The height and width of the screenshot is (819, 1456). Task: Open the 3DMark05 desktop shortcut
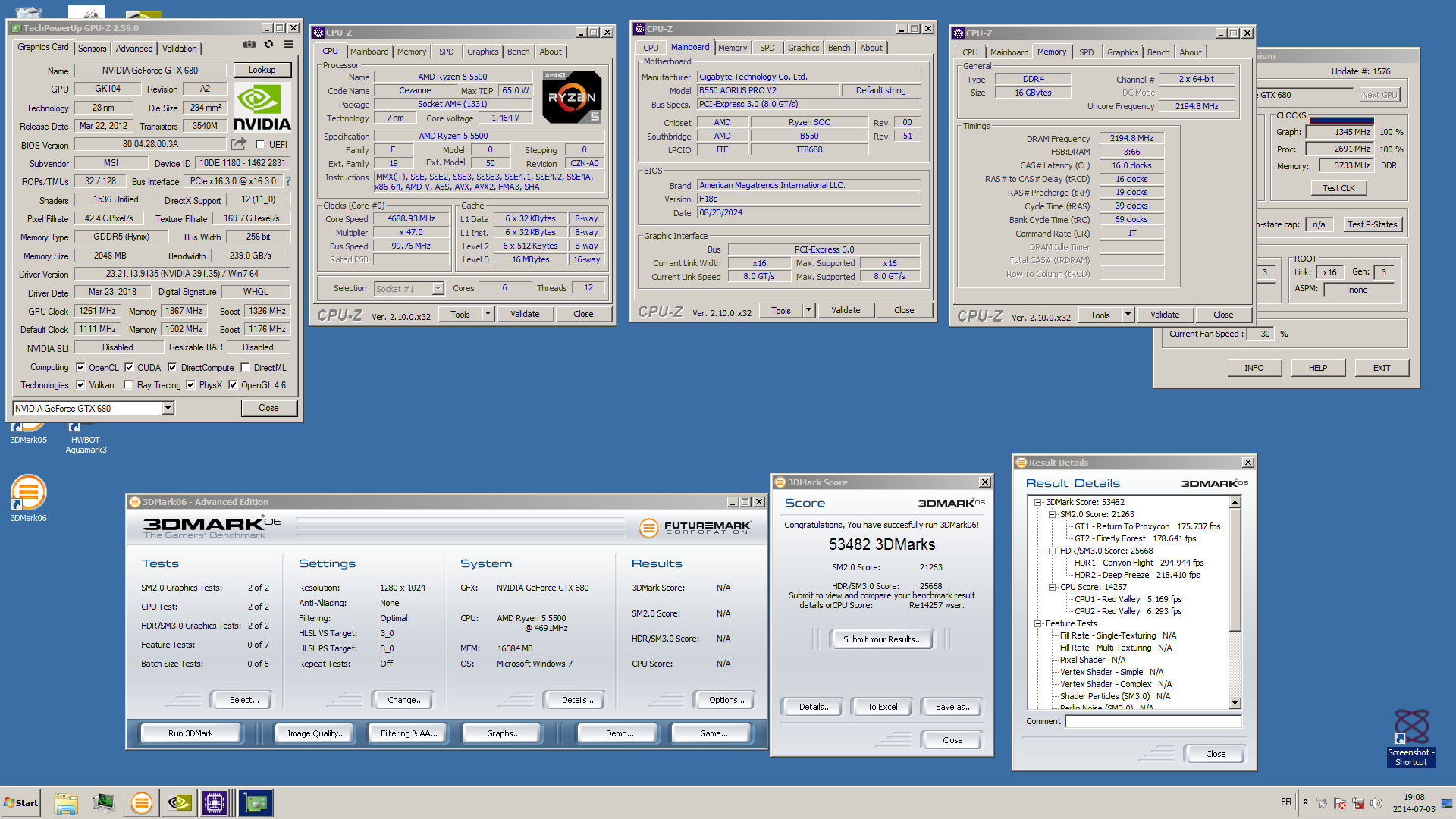28,435
